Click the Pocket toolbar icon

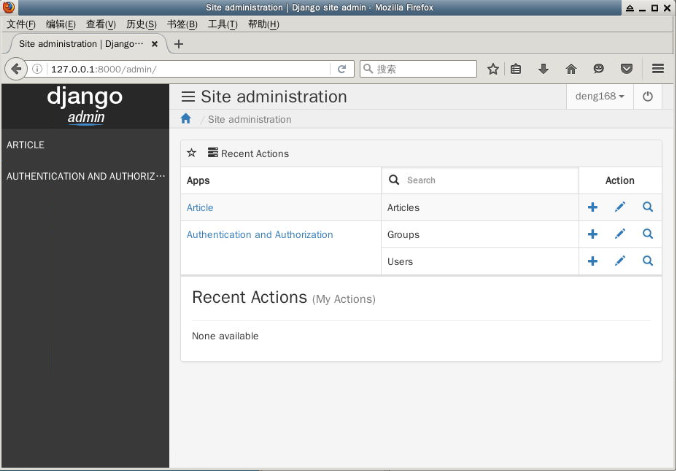(626, 69)
